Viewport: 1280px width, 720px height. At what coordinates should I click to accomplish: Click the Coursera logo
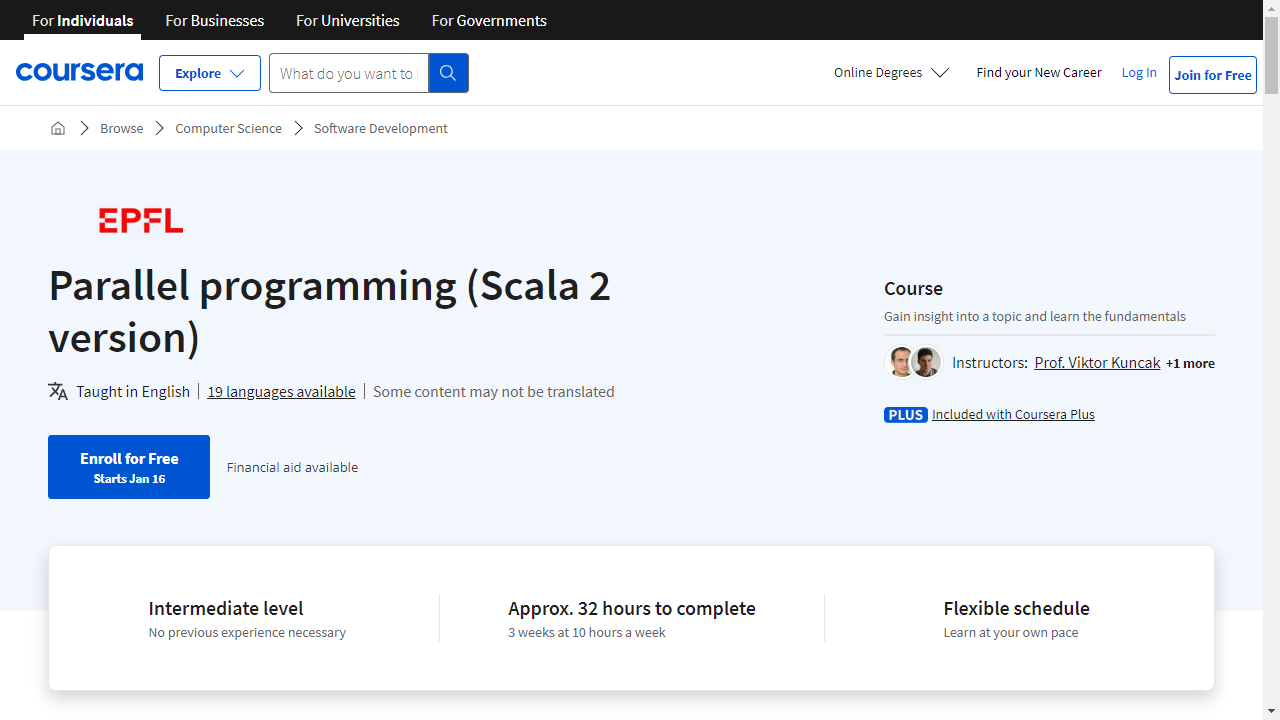point(79,72)
